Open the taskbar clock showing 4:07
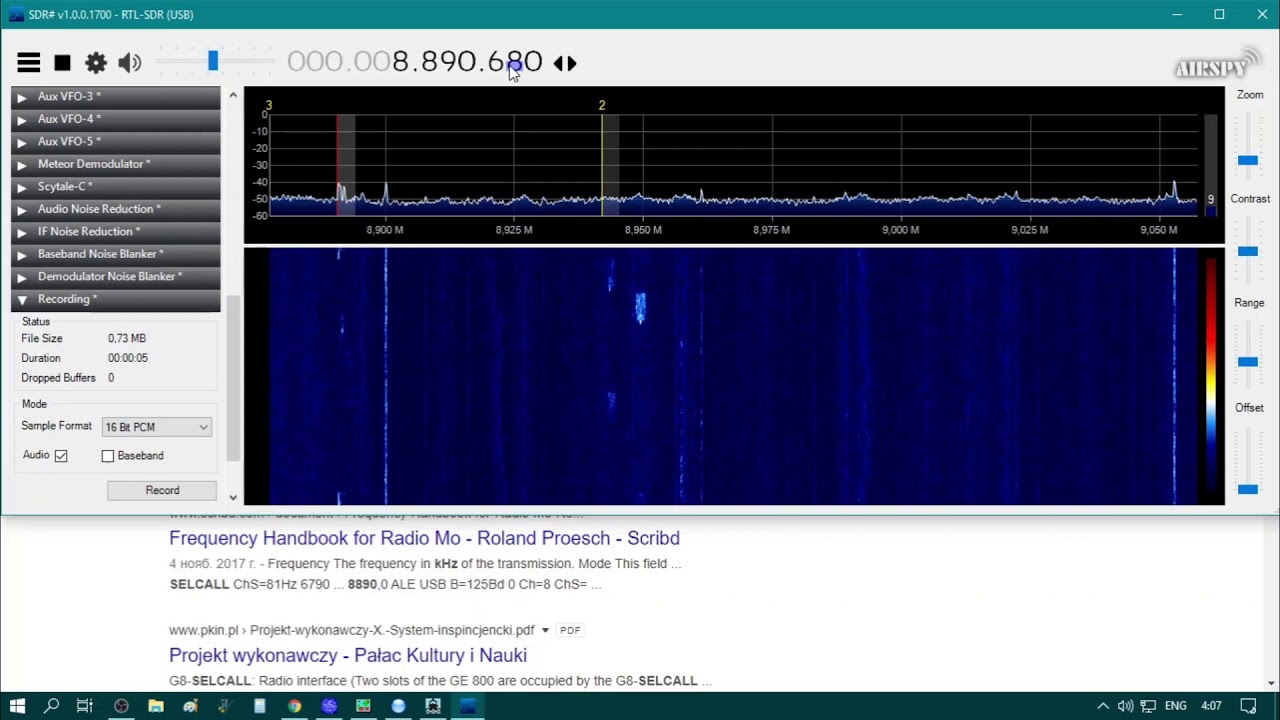Image resolution: width=1280 pixels, height=720 pixels. pyautogui.click(x=1211, y=706)
